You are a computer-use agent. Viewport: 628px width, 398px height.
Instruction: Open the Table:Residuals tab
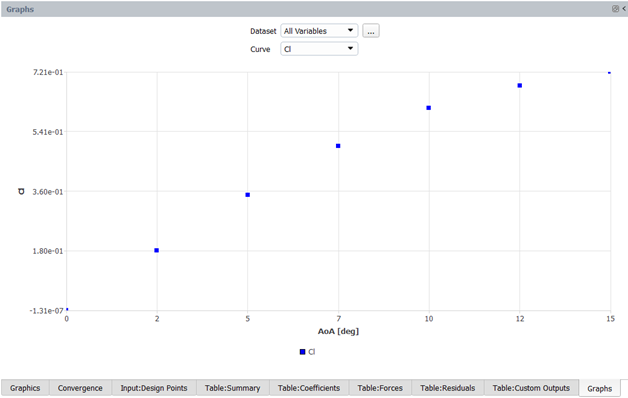tap(448, 388)
